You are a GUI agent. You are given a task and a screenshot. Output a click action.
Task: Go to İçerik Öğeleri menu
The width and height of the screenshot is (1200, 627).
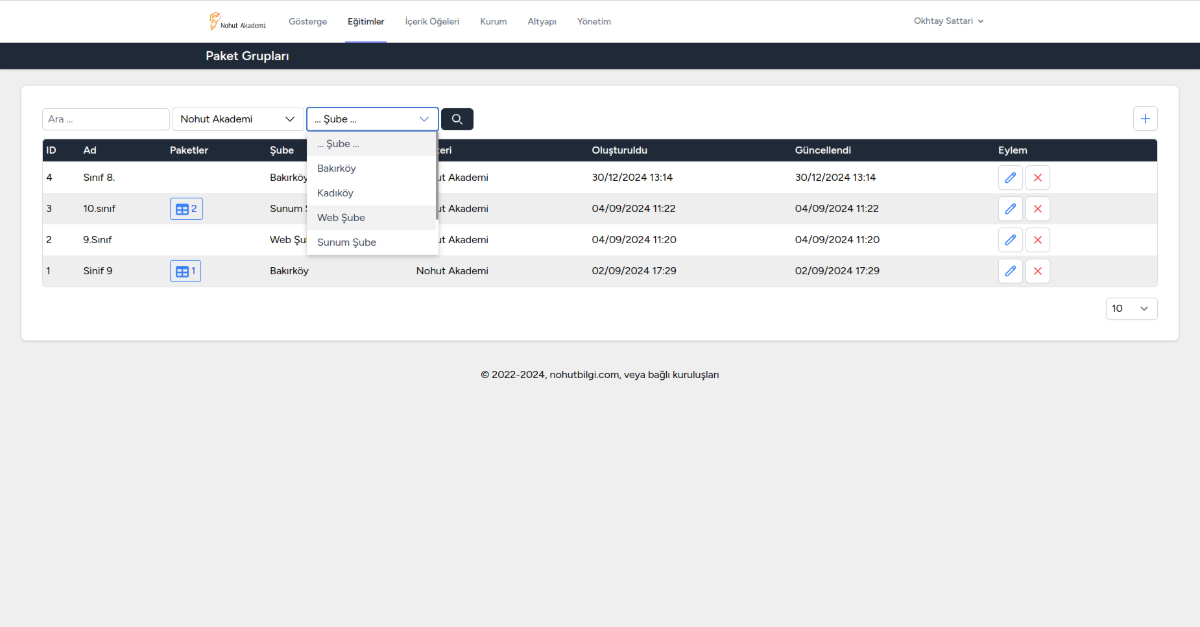pyautogui.click(x=432, y=21)
